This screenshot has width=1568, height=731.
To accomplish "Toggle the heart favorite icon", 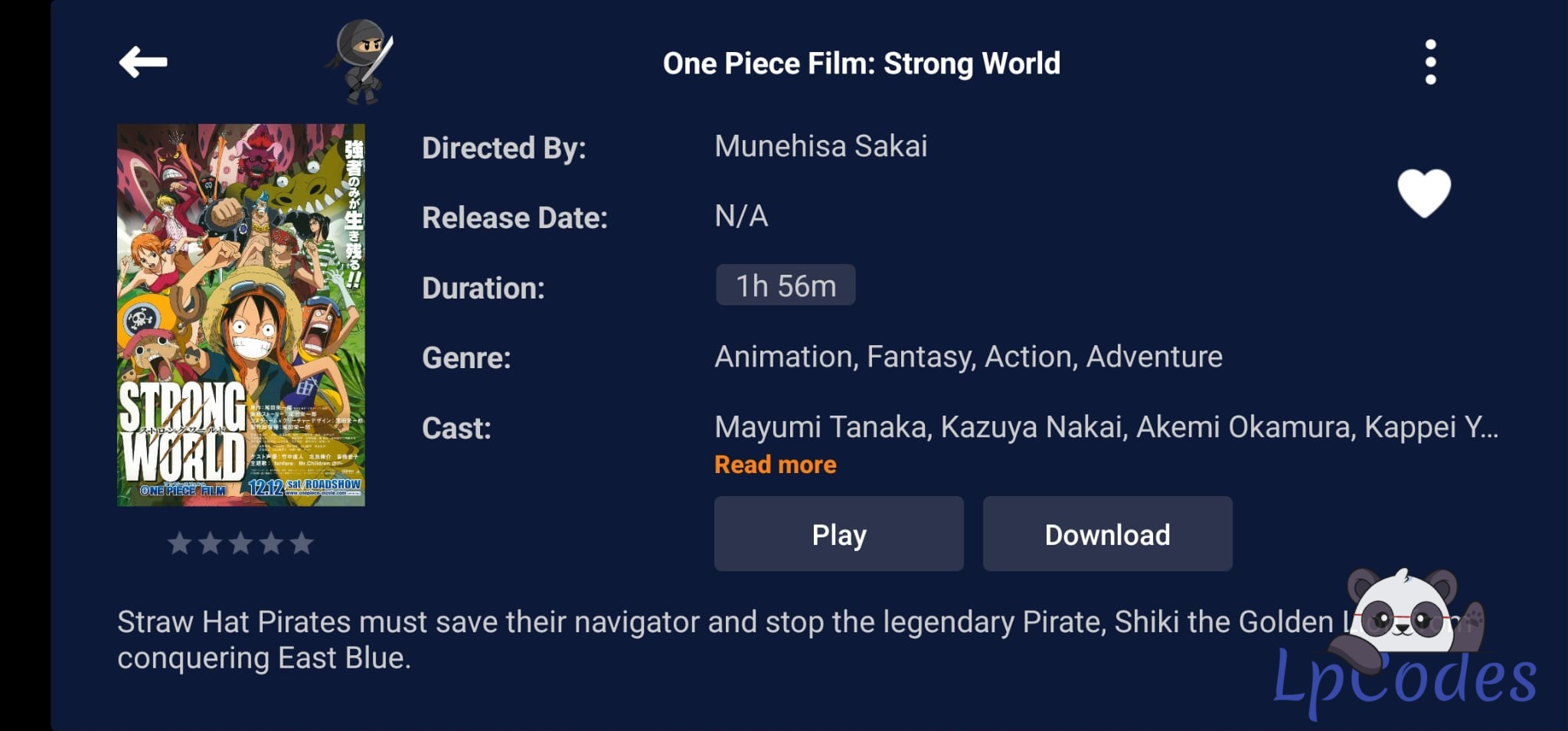I will click(x=1423, y=192).
